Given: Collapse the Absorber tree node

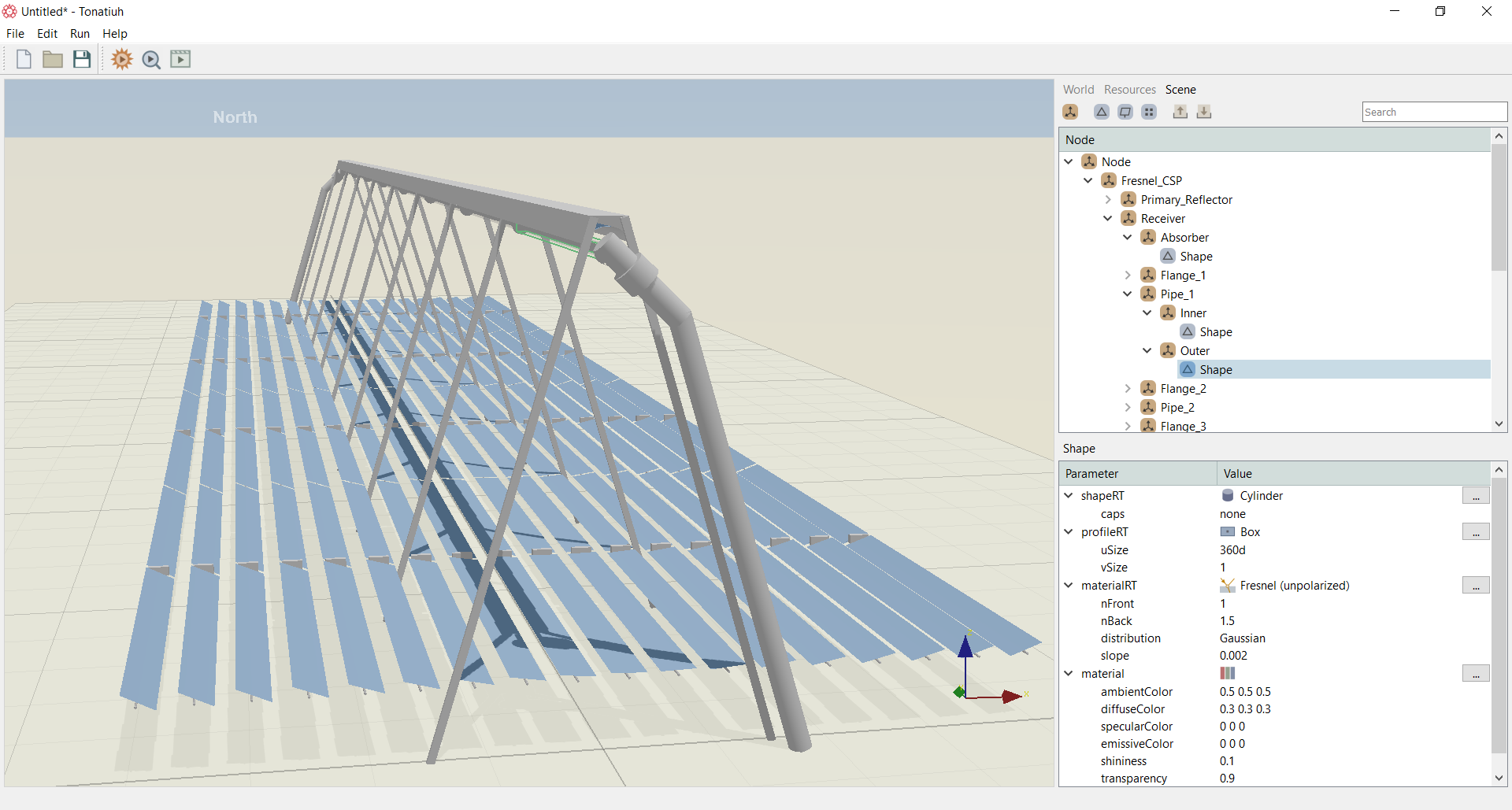Looking at the screenshot, I should 1128,237.
